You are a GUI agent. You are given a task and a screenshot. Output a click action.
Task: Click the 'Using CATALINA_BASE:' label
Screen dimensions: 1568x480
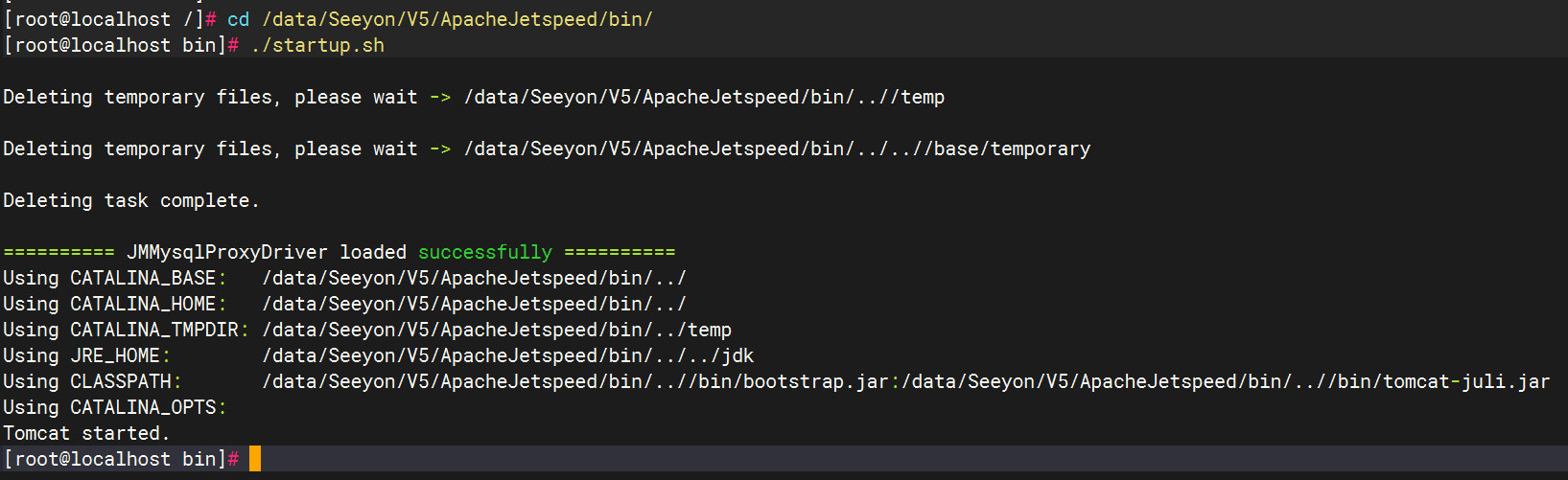[115, 278]
